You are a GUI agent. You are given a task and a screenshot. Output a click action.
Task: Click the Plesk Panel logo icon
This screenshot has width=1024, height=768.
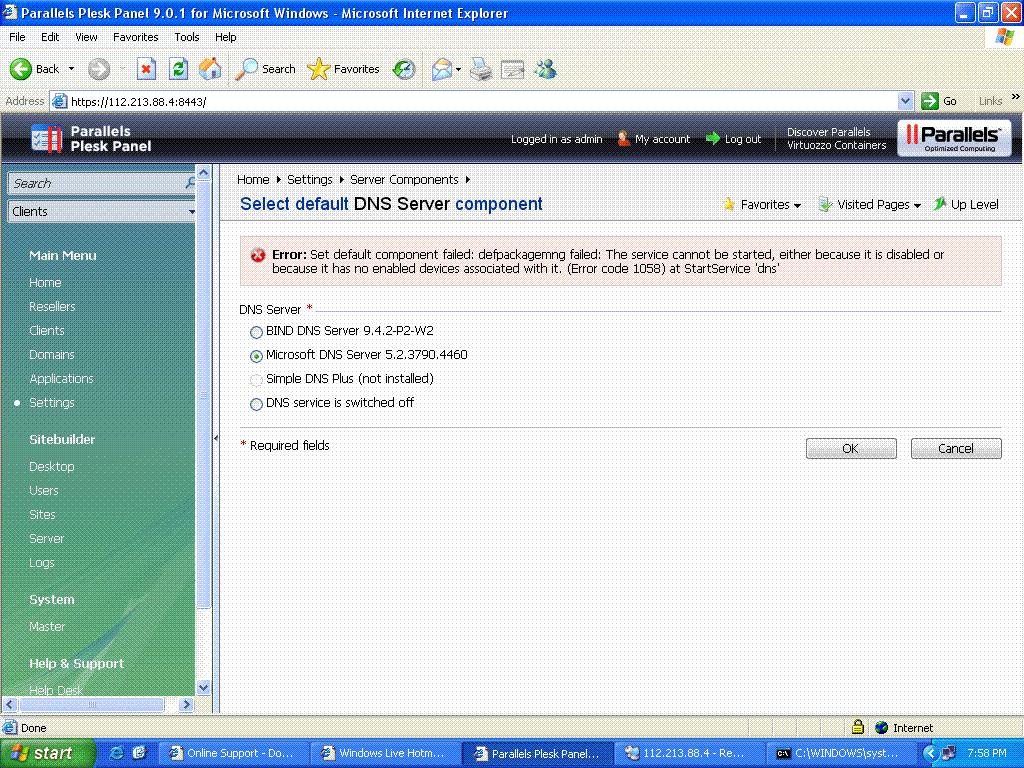[46, 138]
